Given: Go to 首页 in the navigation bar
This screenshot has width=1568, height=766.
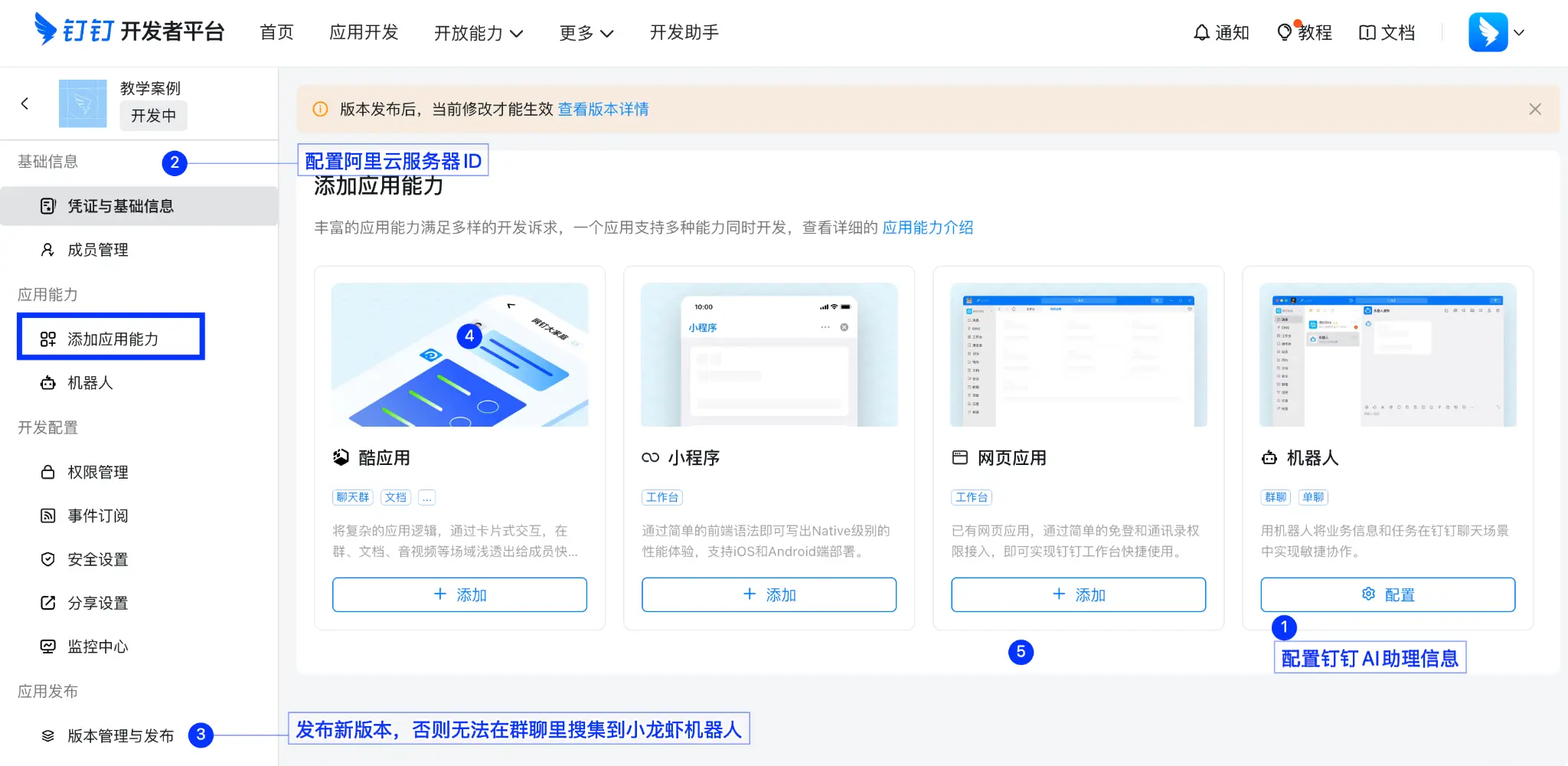Looking at the screenshot, I should (x=276, y=33).
